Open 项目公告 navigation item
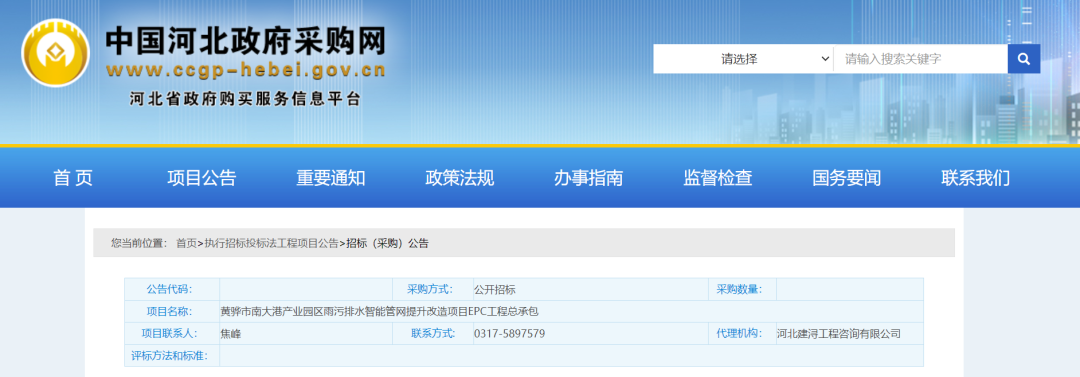The image size is (1080, 377). pyautogui.click(x=202, y=179)
